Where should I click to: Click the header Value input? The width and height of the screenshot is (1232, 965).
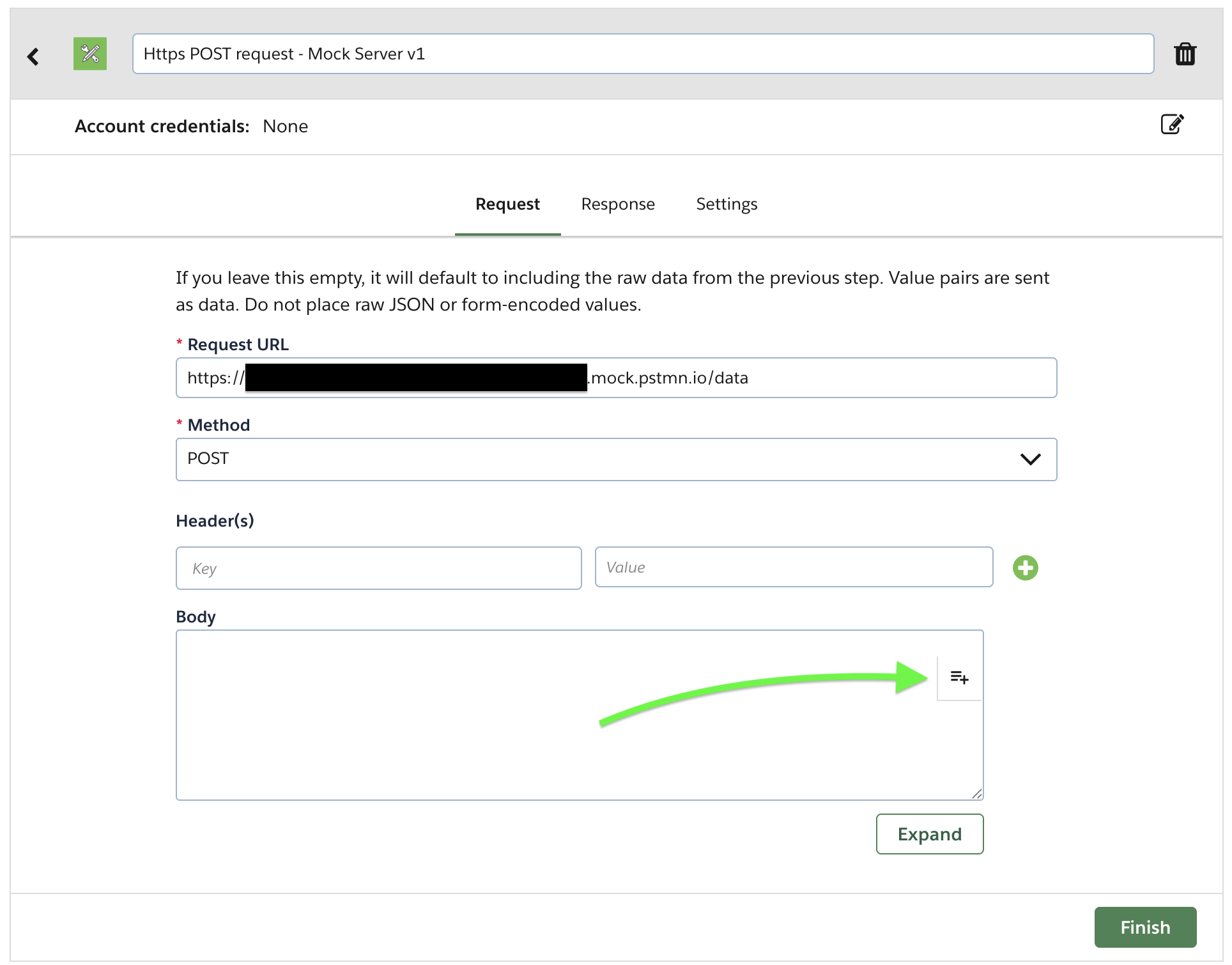click(793, 567)
